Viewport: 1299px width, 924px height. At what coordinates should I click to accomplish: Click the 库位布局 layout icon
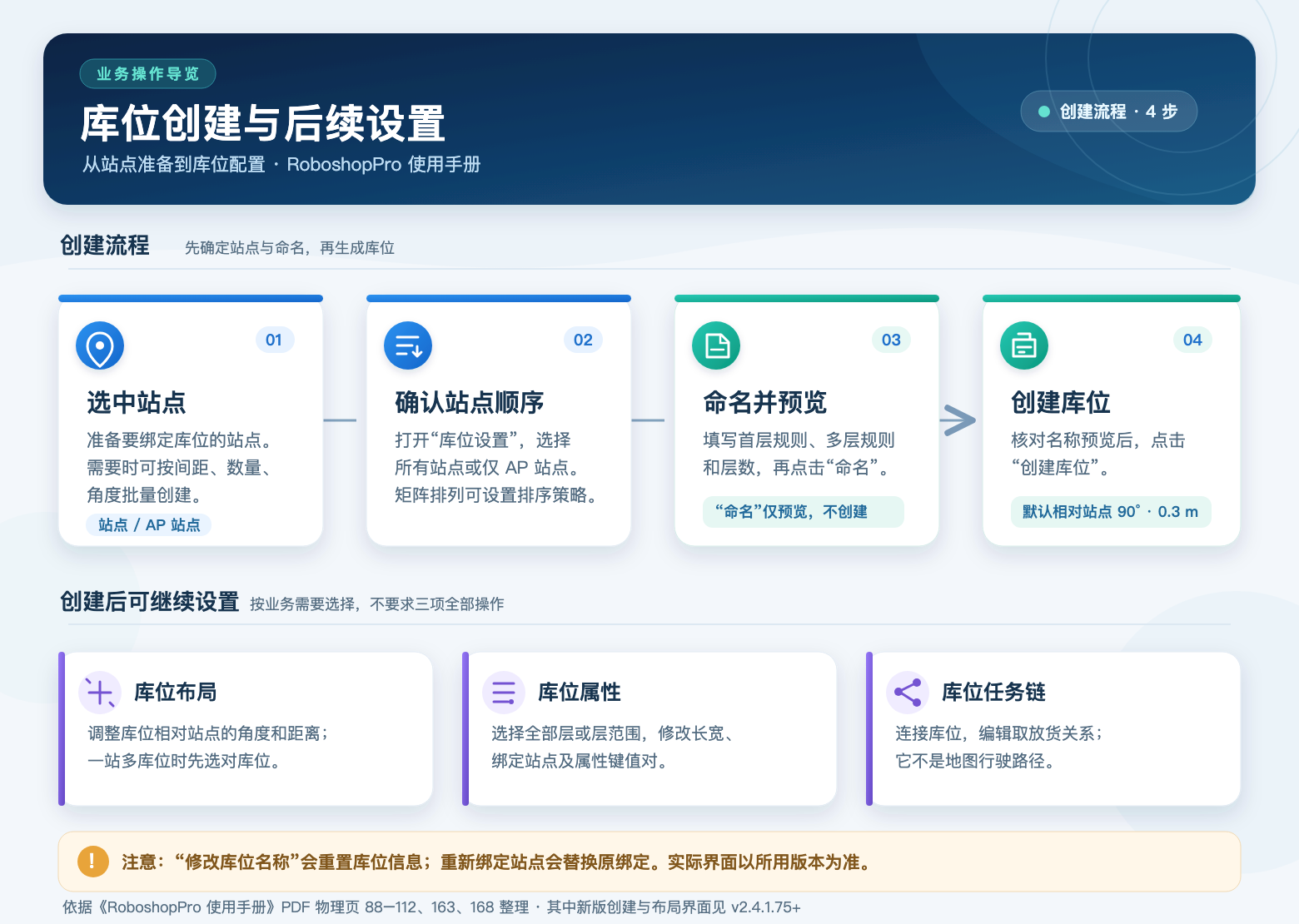pos(100,693)
